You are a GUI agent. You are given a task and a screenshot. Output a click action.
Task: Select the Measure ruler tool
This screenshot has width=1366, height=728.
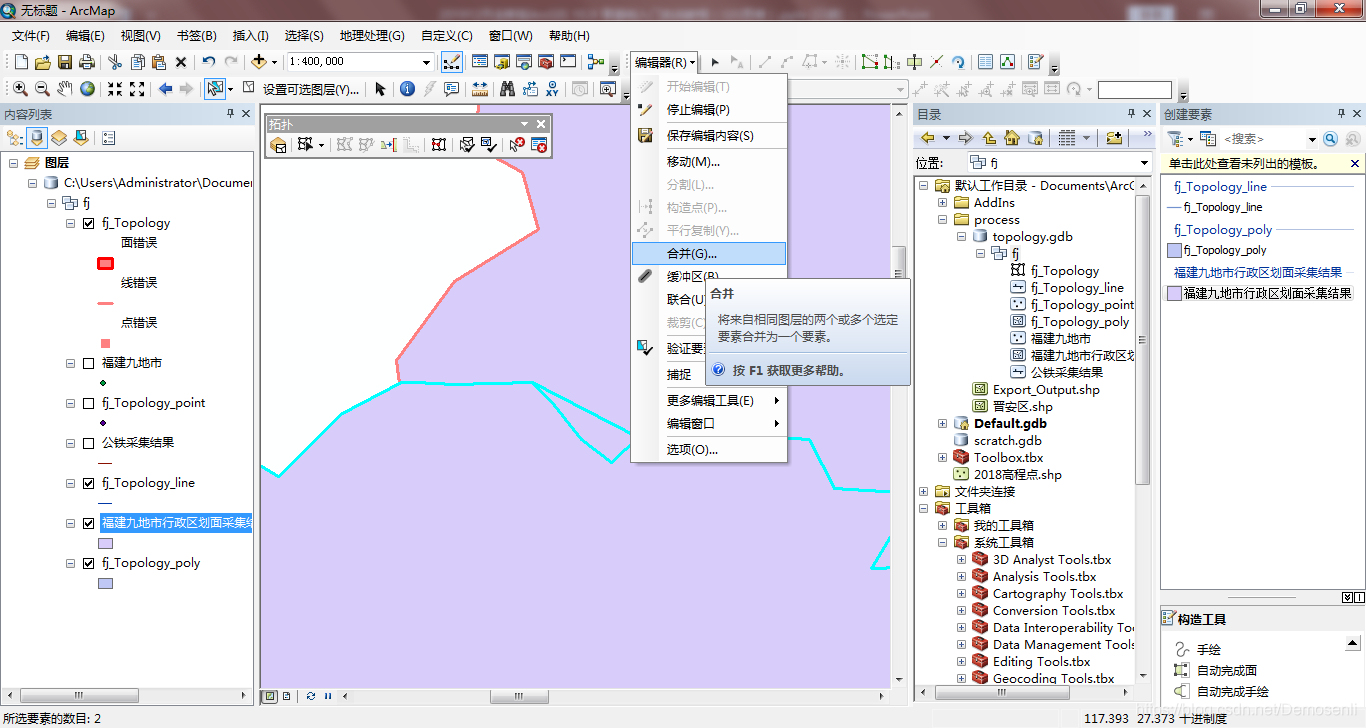480,89
